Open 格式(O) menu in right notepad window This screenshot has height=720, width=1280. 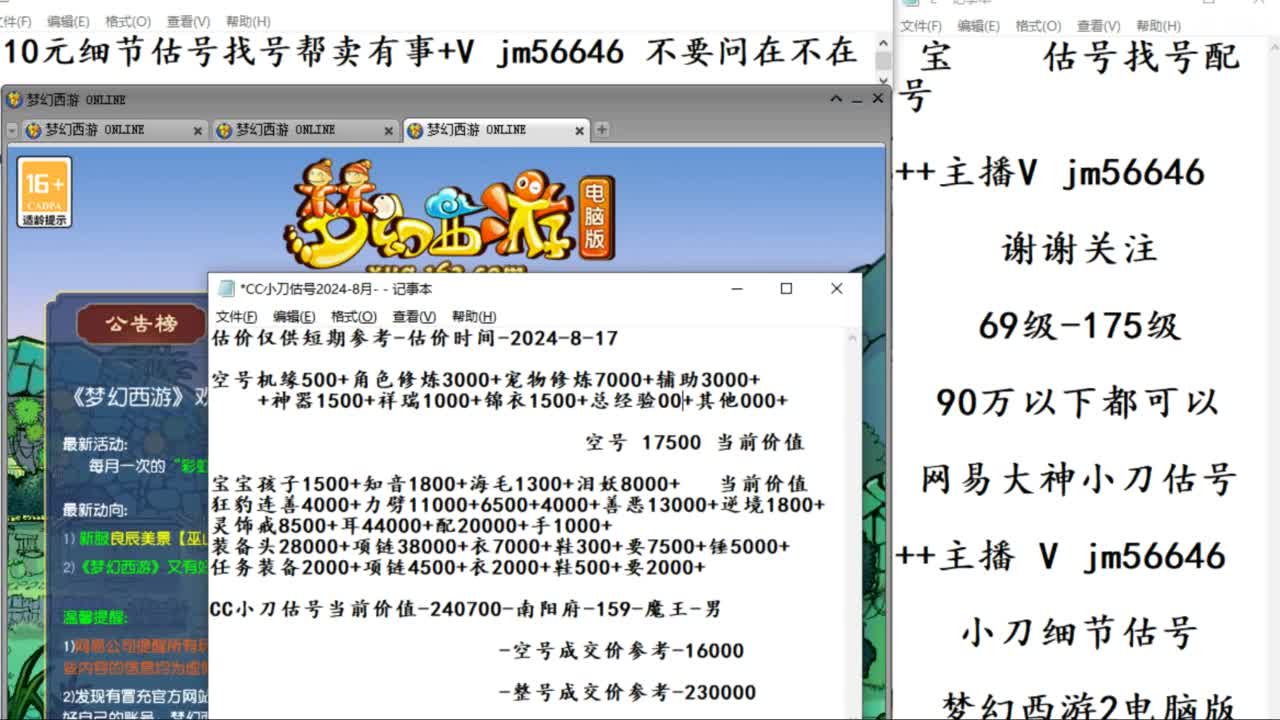[1037, 26]
